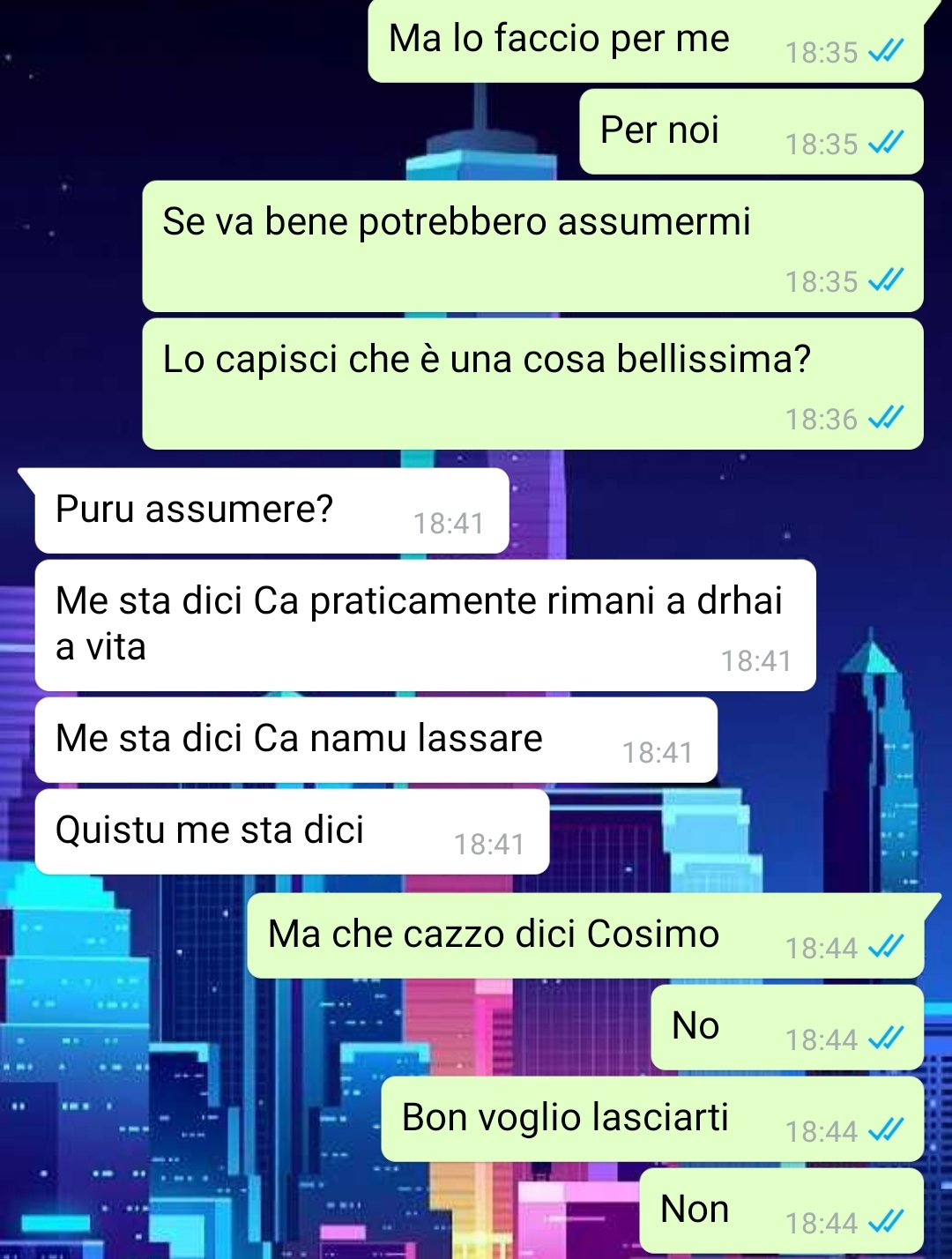Tap blue ticks on "Se va bene potrebbero assumermi"
Screen dimensions: 952x1259
pyautogui.click(x=886, y=280)
